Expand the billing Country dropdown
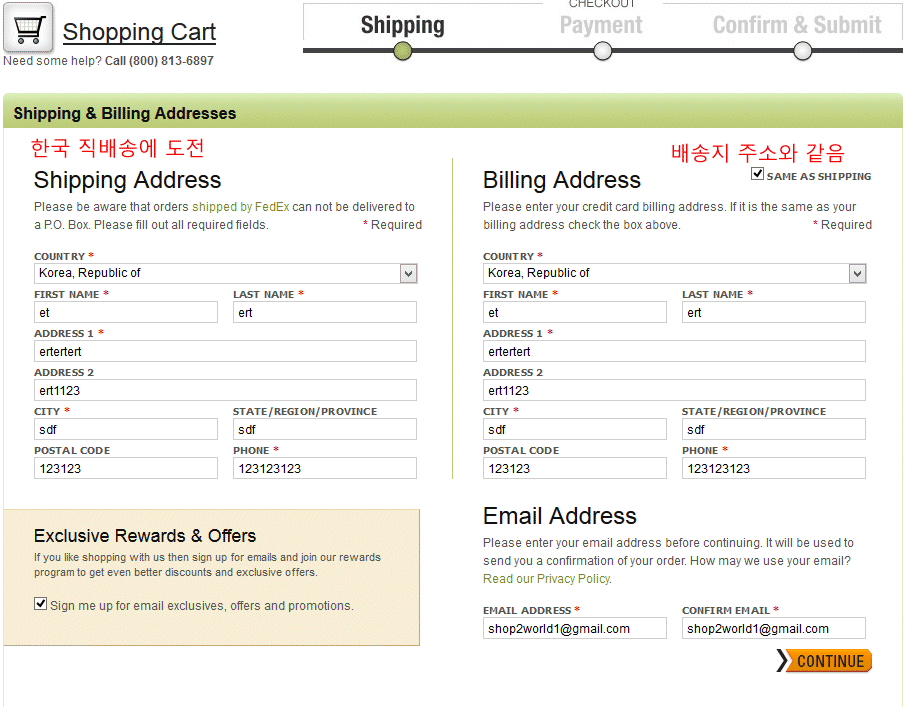The width and height of the screenshot is (911, 707). click(857, 273)
